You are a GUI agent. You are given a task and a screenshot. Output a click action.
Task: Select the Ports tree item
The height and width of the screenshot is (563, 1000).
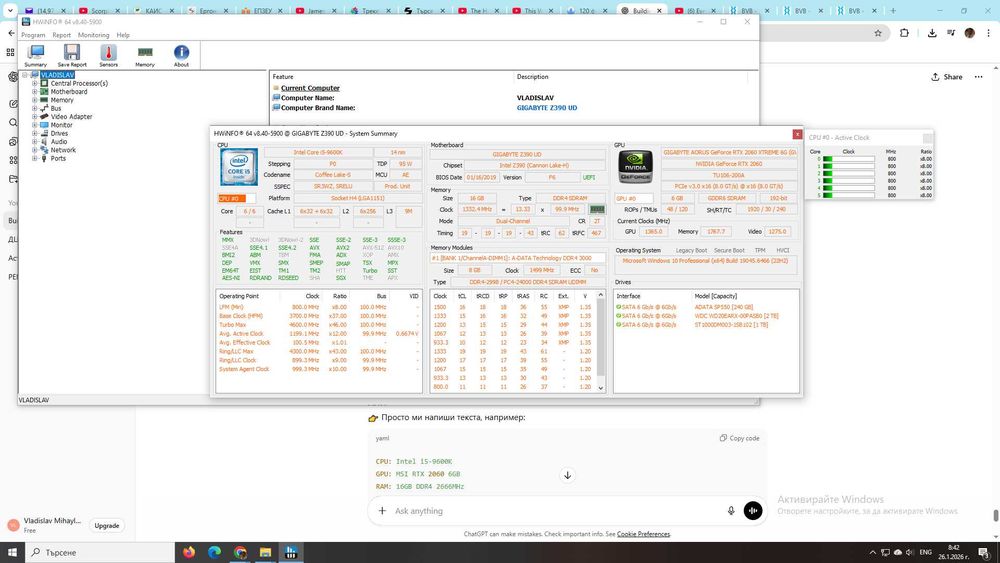coord(58,158)
